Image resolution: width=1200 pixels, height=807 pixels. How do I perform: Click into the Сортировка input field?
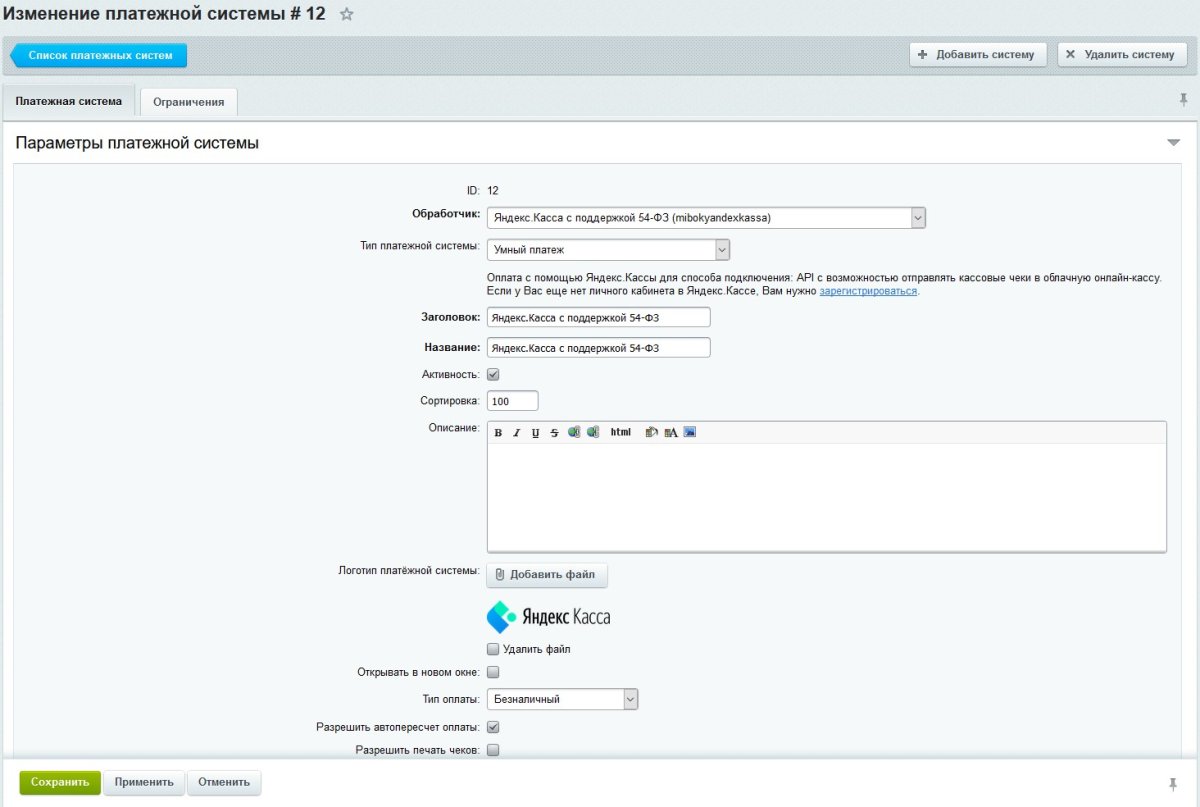tap(512, 401)
